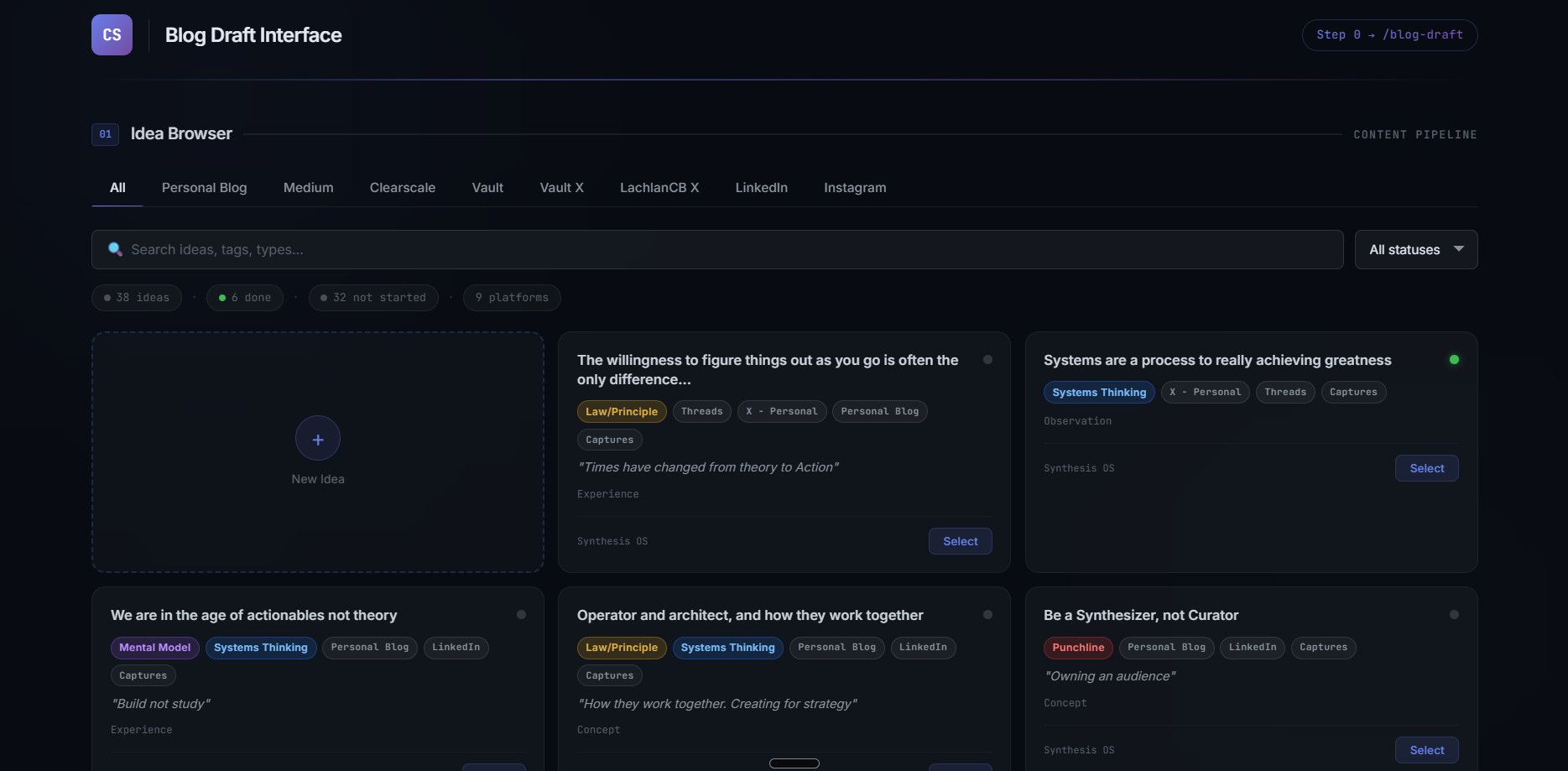Click quote 'Times have changed from theory to Action'
This screenshot has height=771, width=1568.
click(x=708, y=467)
